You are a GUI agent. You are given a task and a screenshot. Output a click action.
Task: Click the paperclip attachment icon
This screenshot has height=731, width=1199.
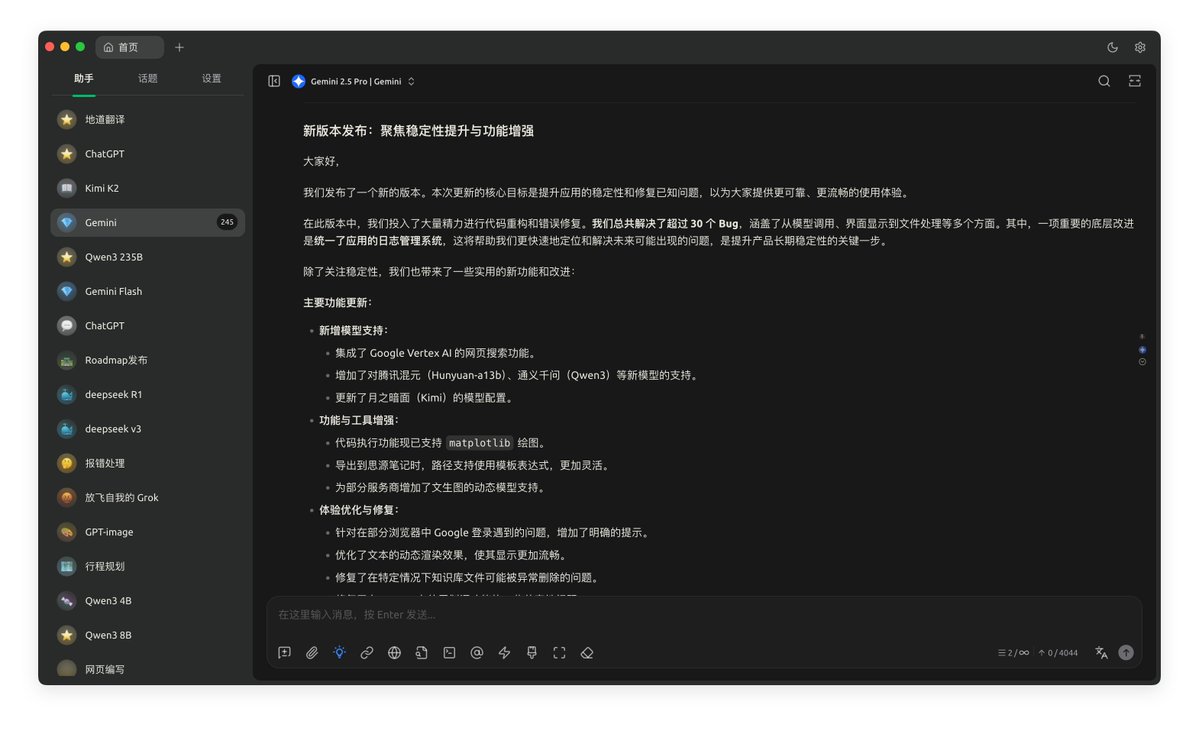312,652
